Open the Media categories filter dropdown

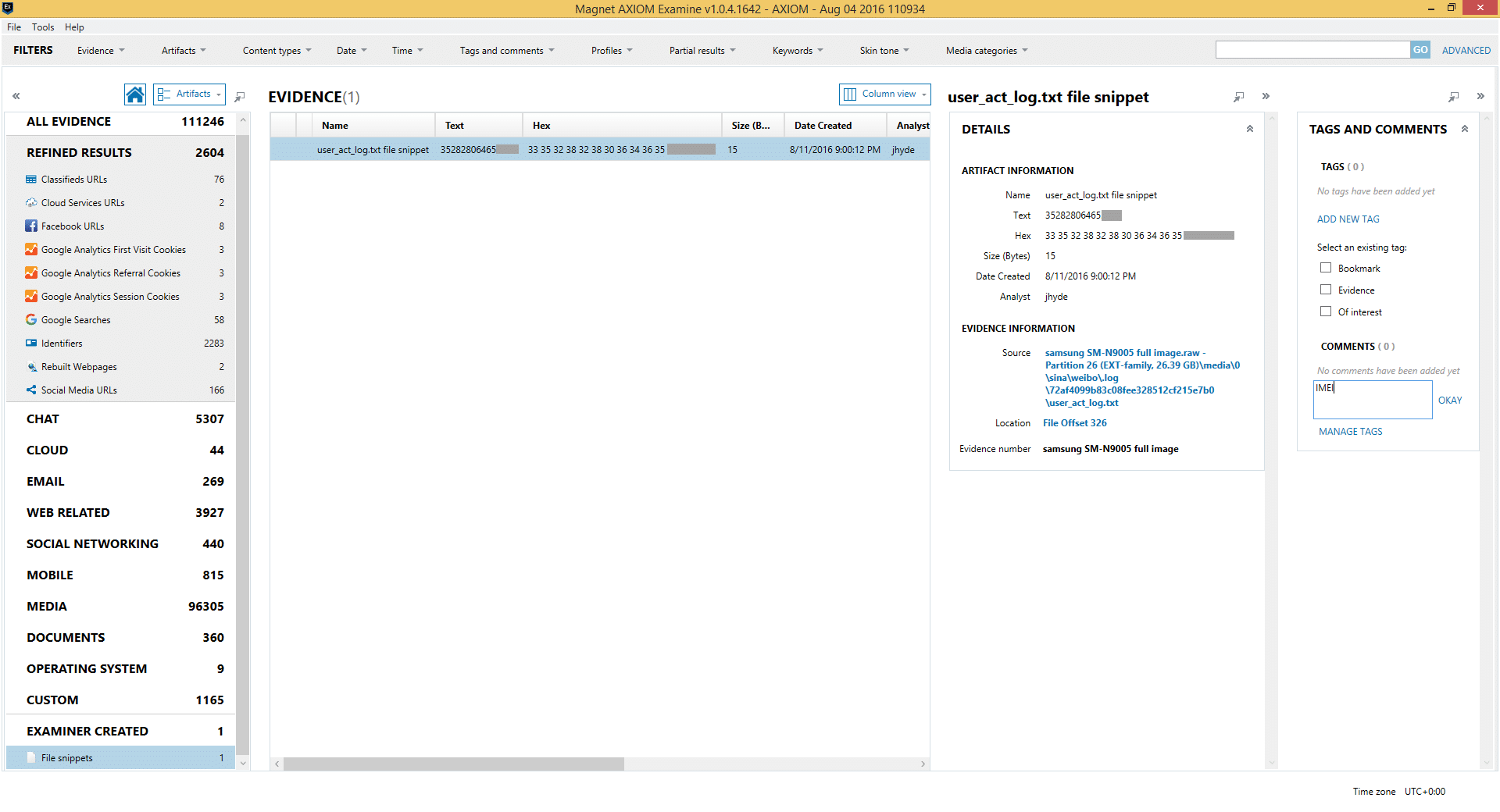click(x=987, y=51)
